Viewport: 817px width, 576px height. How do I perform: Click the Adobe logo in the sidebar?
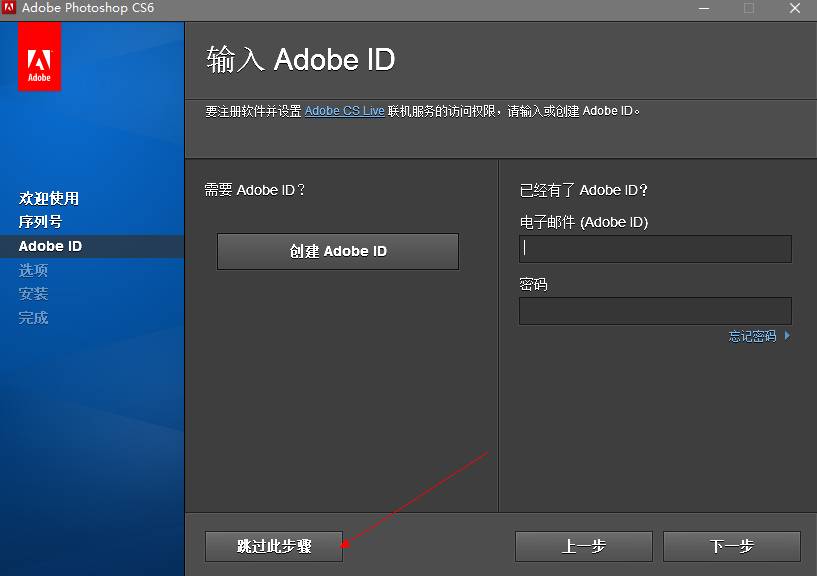click(38, 58)
